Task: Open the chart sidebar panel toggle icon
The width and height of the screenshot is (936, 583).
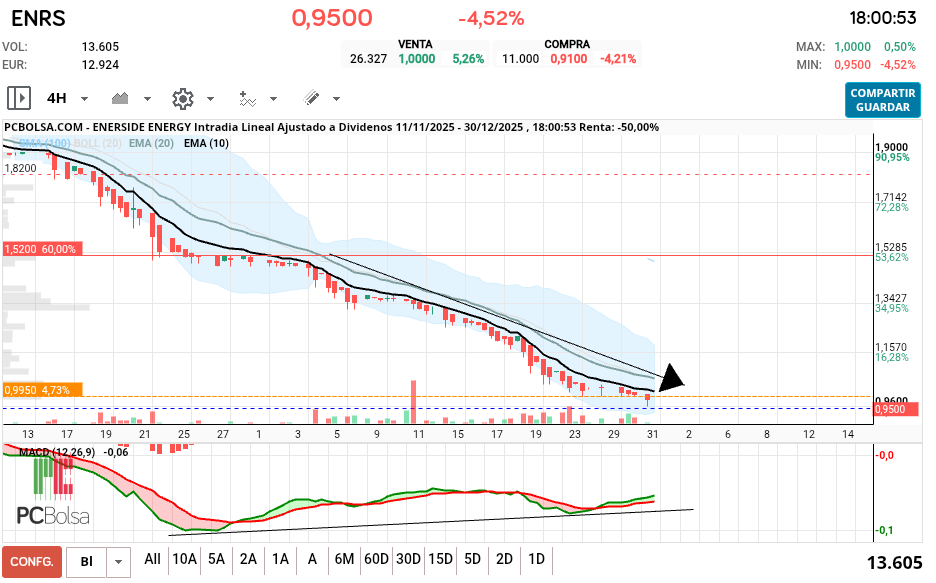Action: point(19,97)
